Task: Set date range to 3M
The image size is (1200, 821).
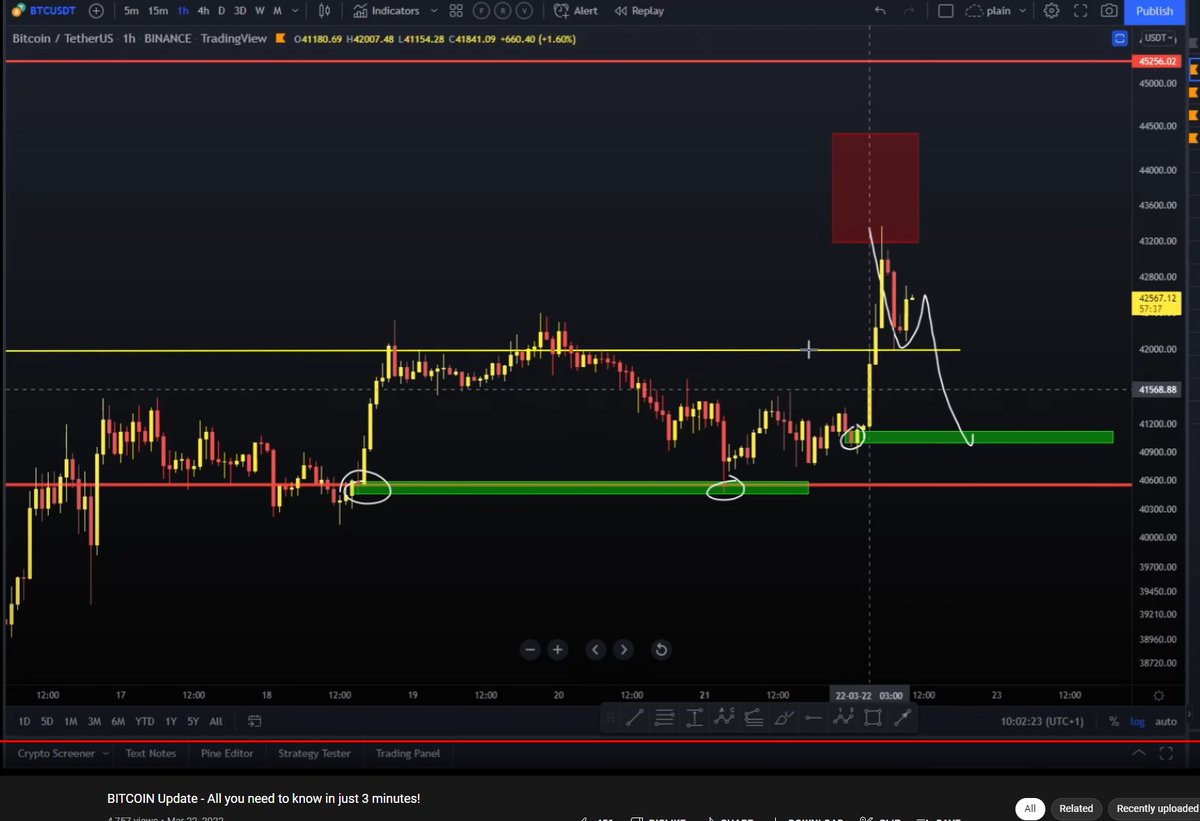Action: pos(94,721)
